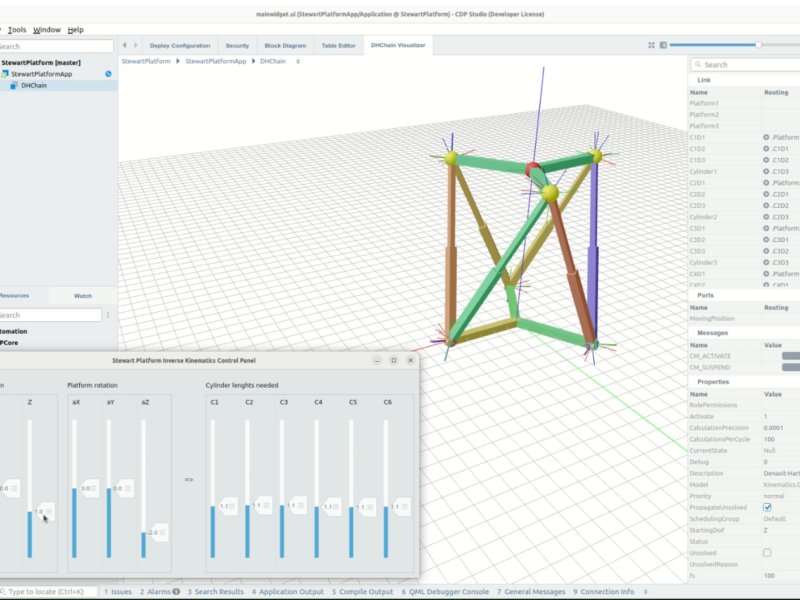Viewport: 800px width, 600px height.
Task: Click the back navigation arrow above the breadcrumb
Action: [x=123, y=45]
